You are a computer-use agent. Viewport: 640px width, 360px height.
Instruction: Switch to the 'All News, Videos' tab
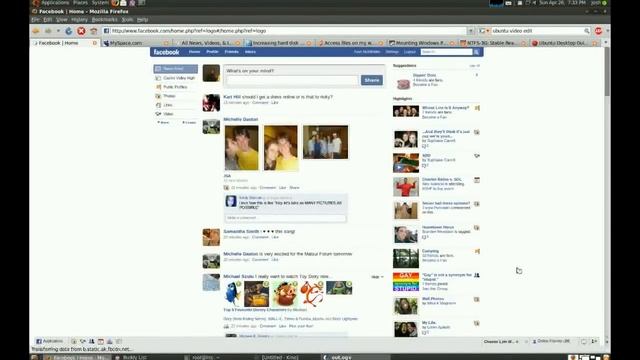click(207, 43)
